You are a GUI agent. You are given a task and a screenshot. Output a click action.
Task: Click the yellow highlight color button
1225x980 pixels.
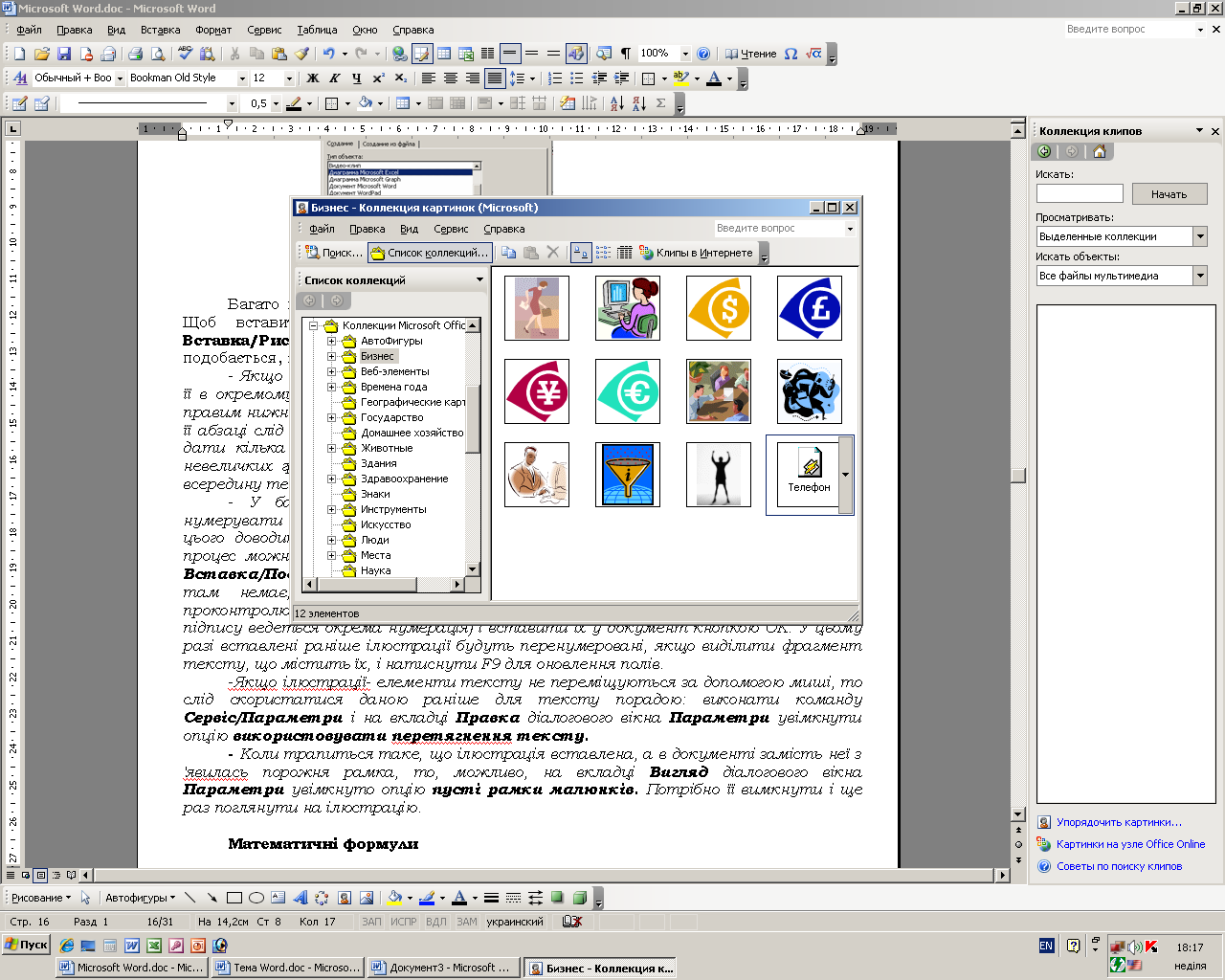pos(680,78)
